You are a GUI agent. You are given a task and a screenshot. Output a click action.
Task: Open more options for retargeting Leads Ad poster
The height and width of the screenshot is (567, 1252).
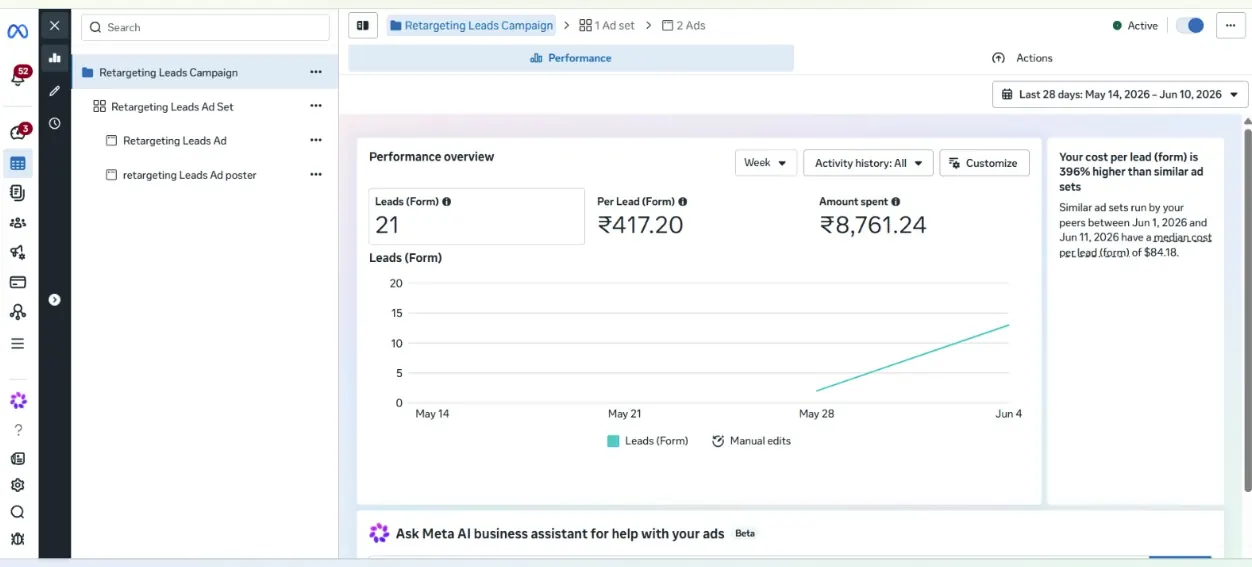(x=316, y=175)
